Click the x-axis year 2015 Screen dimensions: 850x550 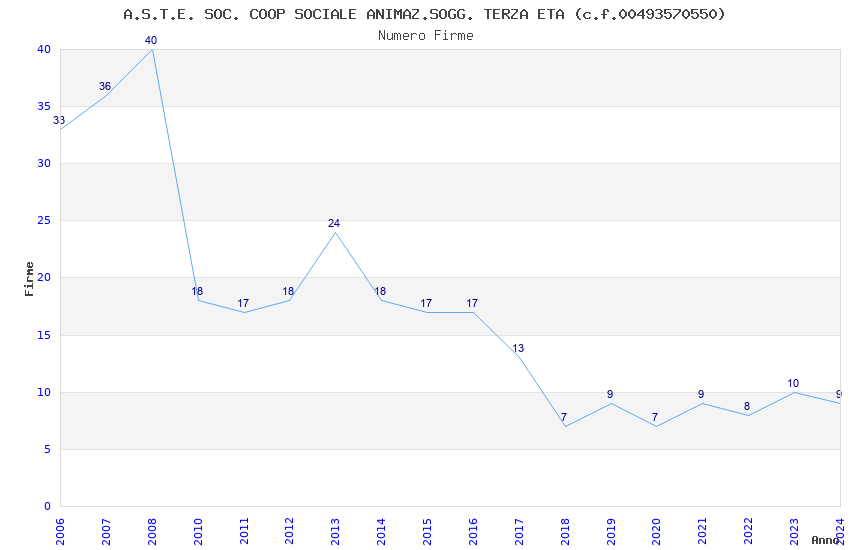click(x=427, y=531)
